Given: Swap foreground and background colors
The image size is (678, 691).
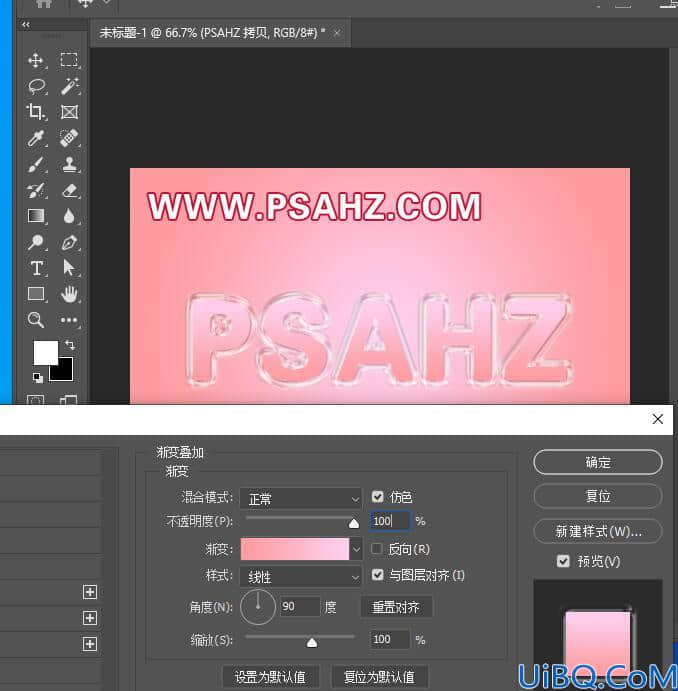Looking at the screenshot, I should 70,344.
